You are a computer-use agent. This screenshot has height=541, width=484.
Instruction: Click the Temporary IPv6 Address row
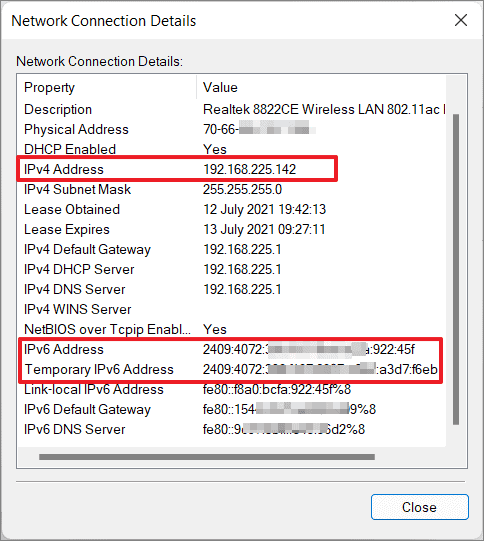[231, 369]
